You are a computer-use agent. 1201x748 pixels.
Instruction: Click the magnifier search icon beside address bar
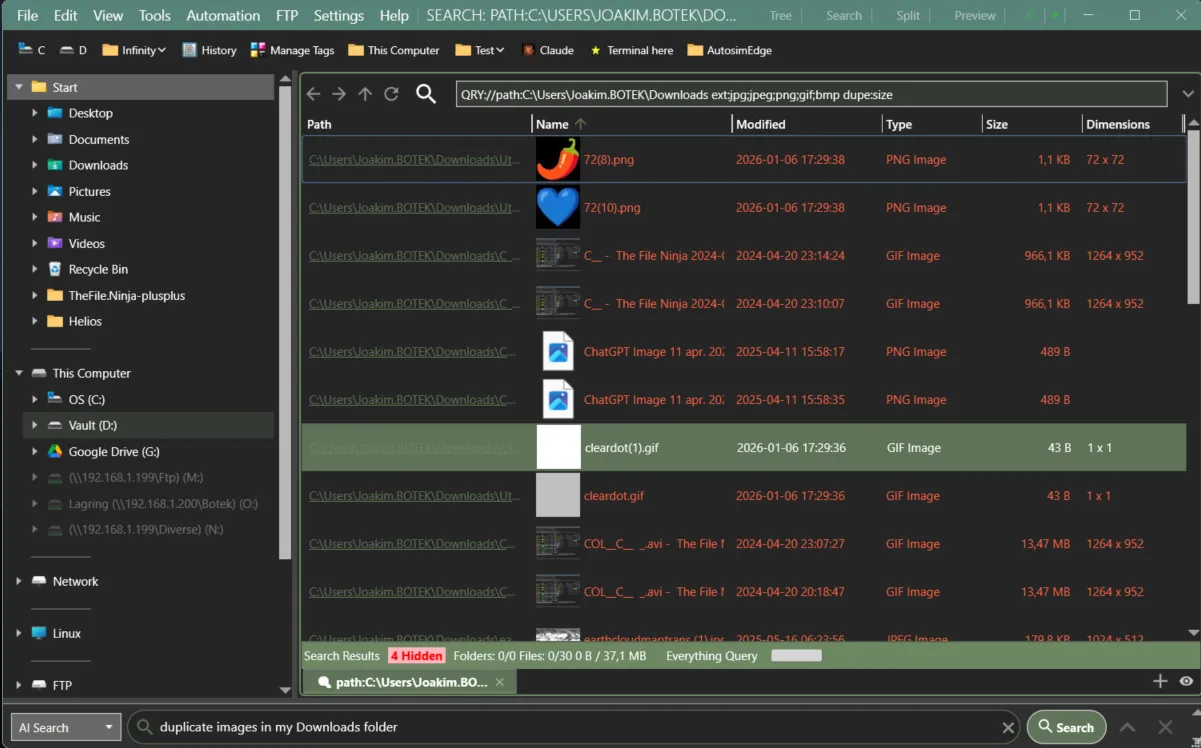pos(426,93)
